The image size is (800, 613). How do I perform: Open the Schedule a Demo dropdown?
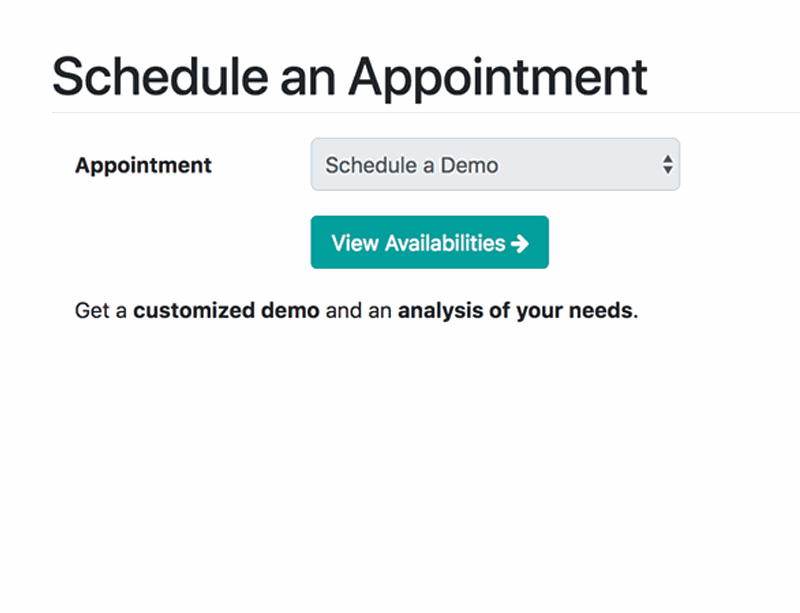click(x=495, y=165)
